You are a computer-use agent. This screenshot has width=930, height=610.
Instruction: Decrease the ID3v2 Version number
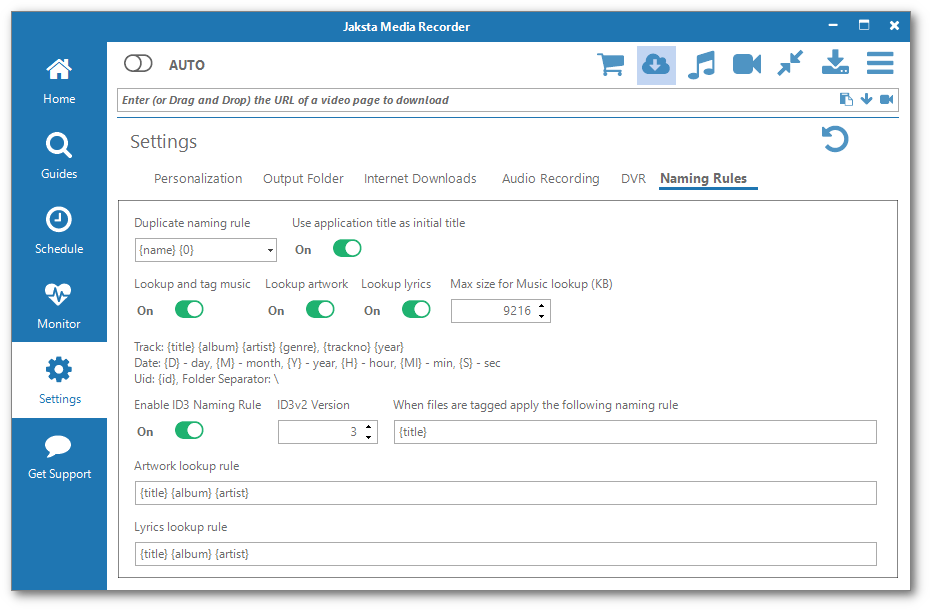pyautogui.click(x=369, y=437)
